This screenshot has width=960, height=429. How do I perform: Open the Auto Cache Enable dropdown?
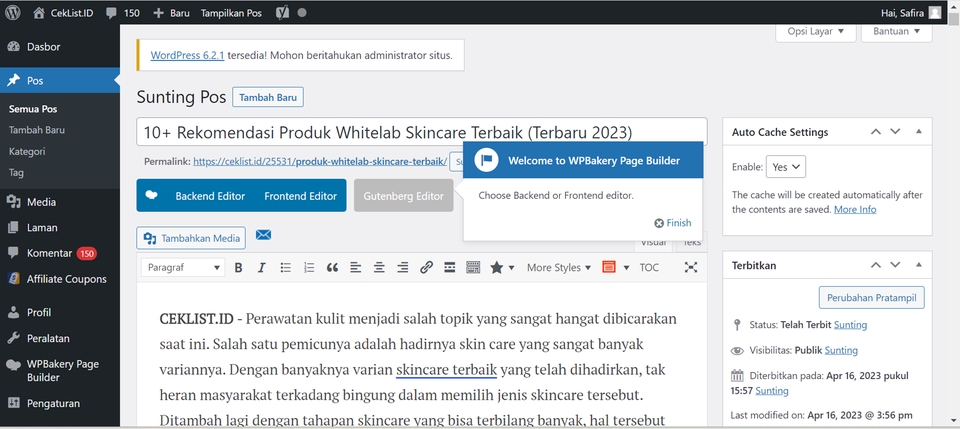click(x=786, y=166)
